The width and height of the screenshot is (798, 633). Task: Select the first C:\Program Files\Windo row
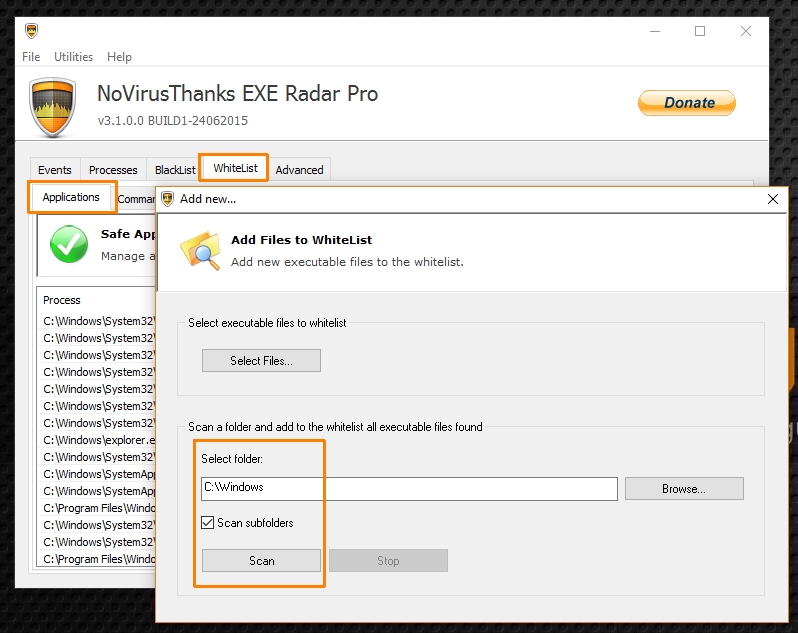pyautogui.click(x=99, y=508)
